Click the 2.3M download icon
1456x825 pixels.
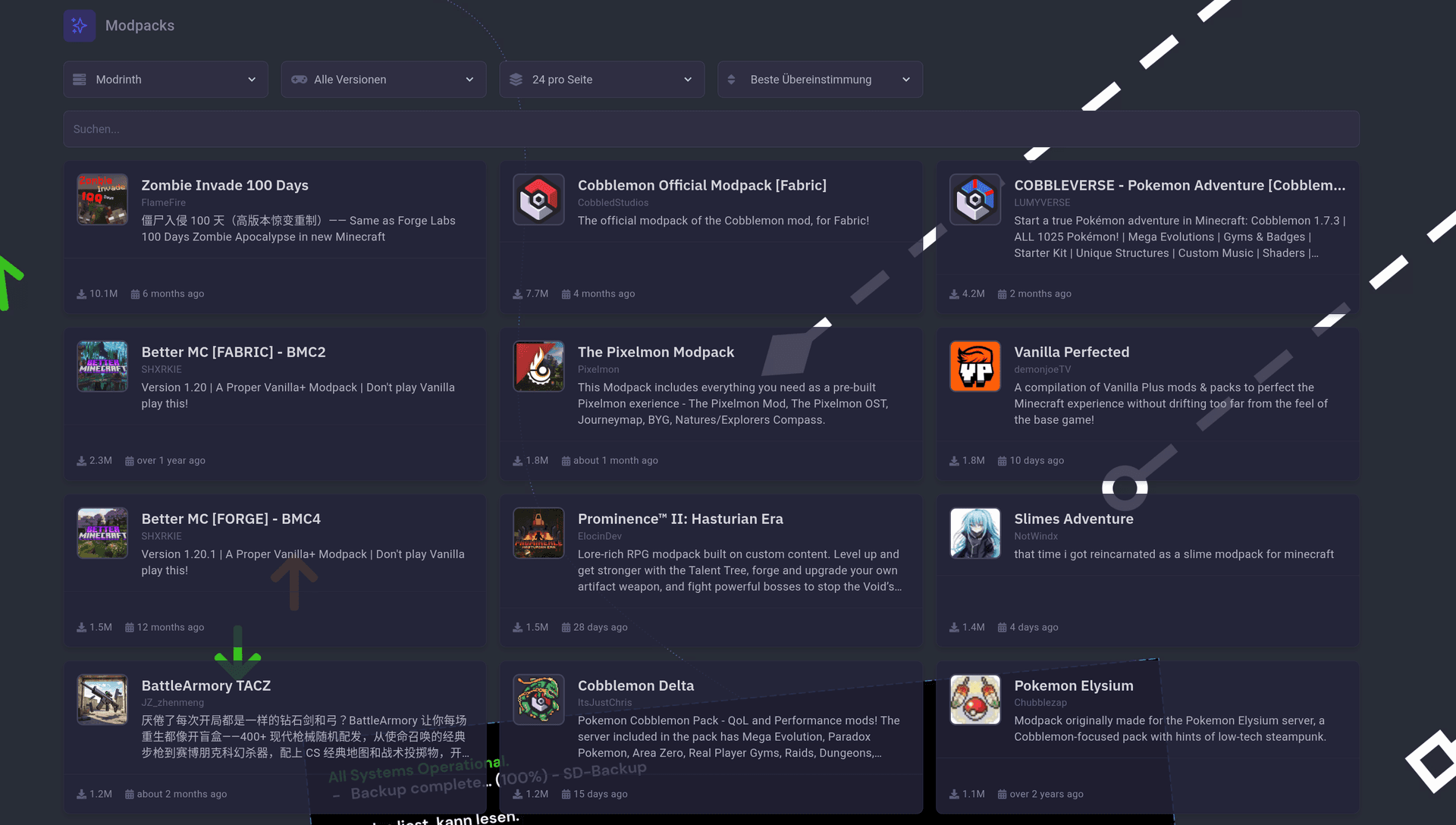click(x=81, y=461)
